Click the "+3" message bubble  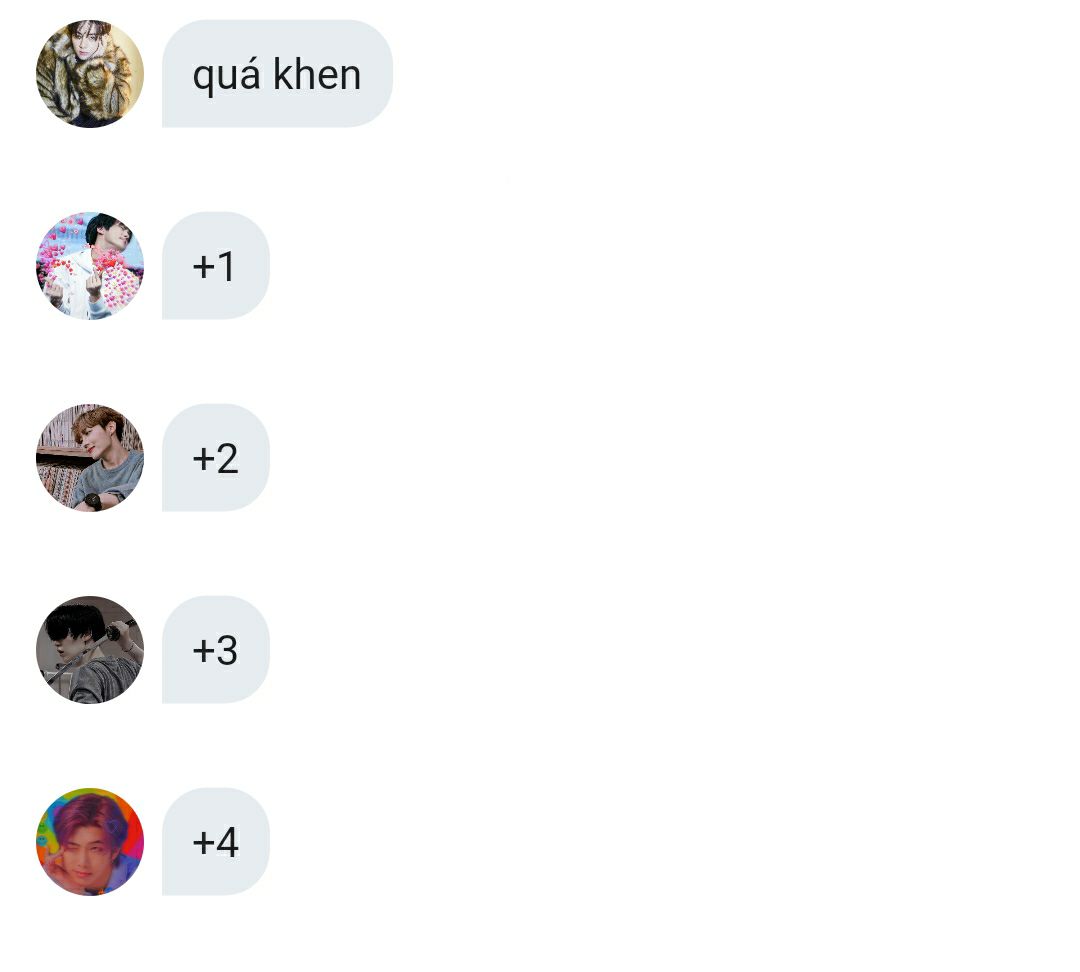click(x=216, y=650)
